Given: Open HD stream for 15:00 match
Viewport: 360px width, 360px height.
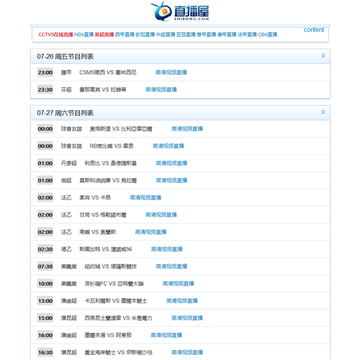Looking at the screenshot, I should (x=187, y=318).
